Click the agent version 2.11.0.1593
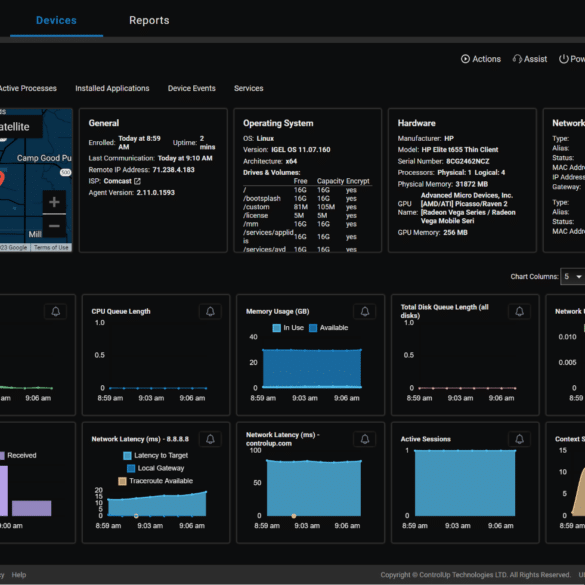This screenshot has height=585, width=585. tap(156, 193)
